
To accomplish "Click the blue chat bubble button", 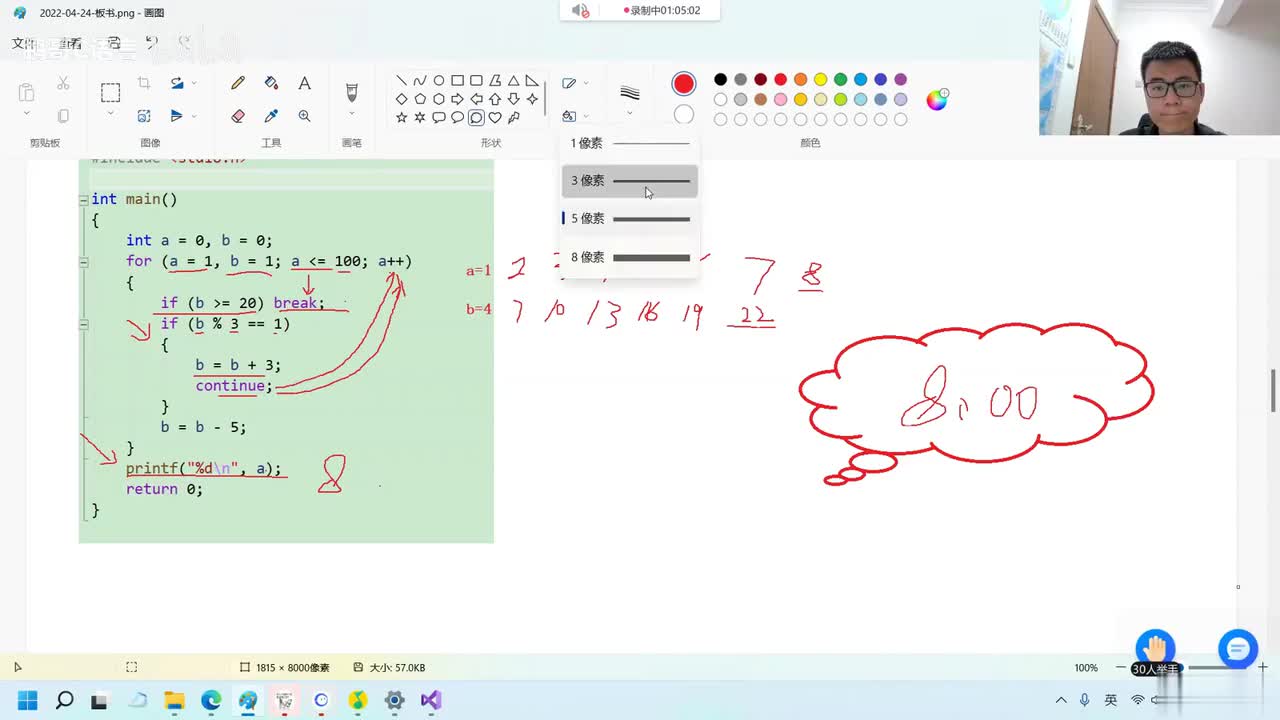I will click(1237, 649).
